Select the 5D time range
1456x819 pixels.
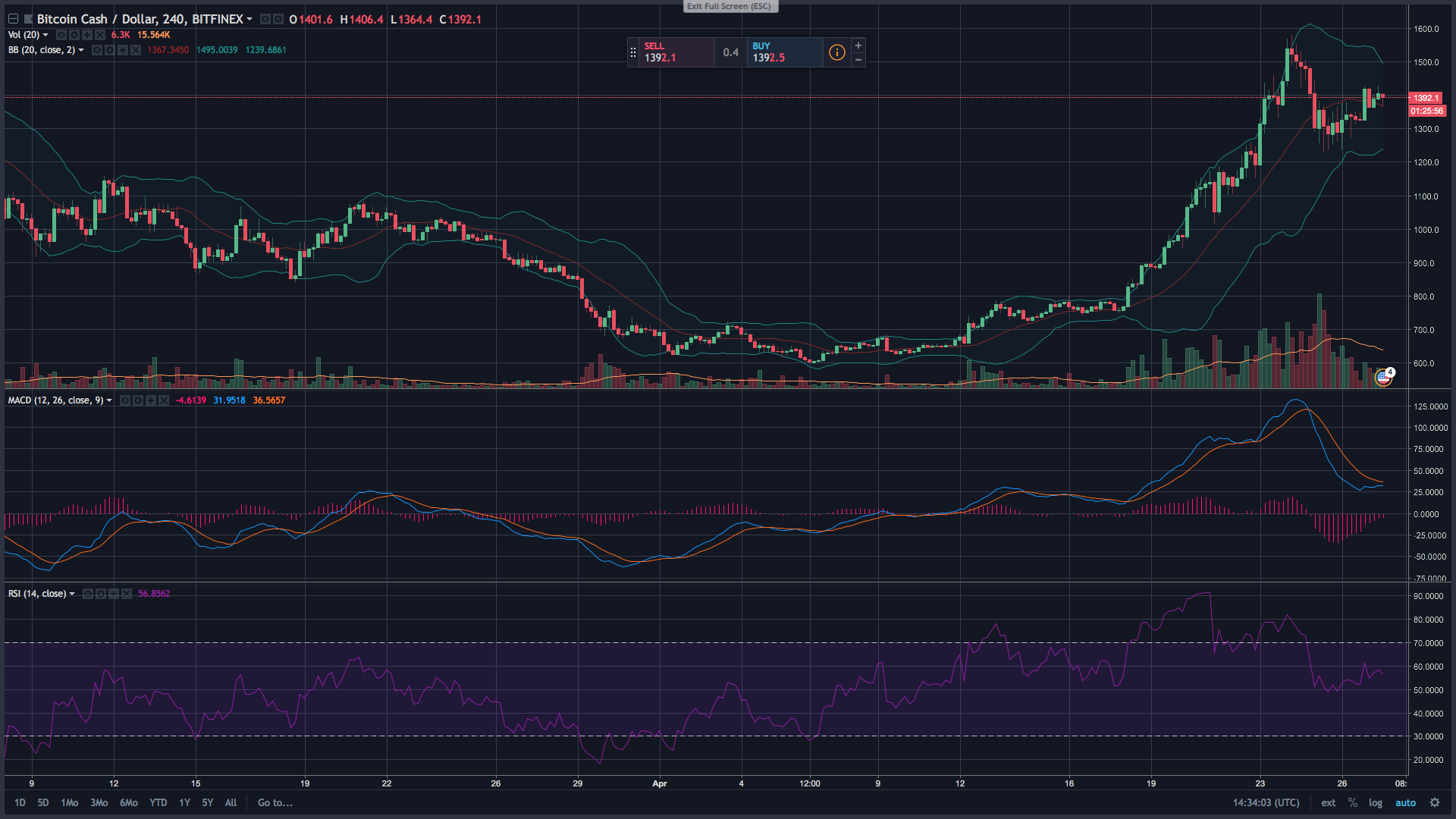point(43,802)
